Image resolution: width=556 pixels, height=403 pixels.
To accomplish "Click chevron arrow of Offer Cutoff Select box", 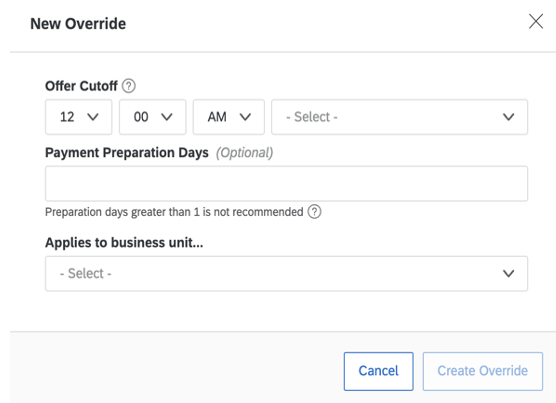I will pyautogui.click(x=508, y=117).
